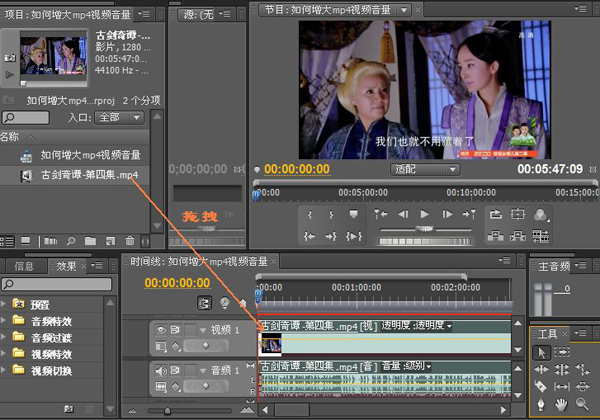
Task: Click the timeline zoom slider handle
Action: (167, 411)
